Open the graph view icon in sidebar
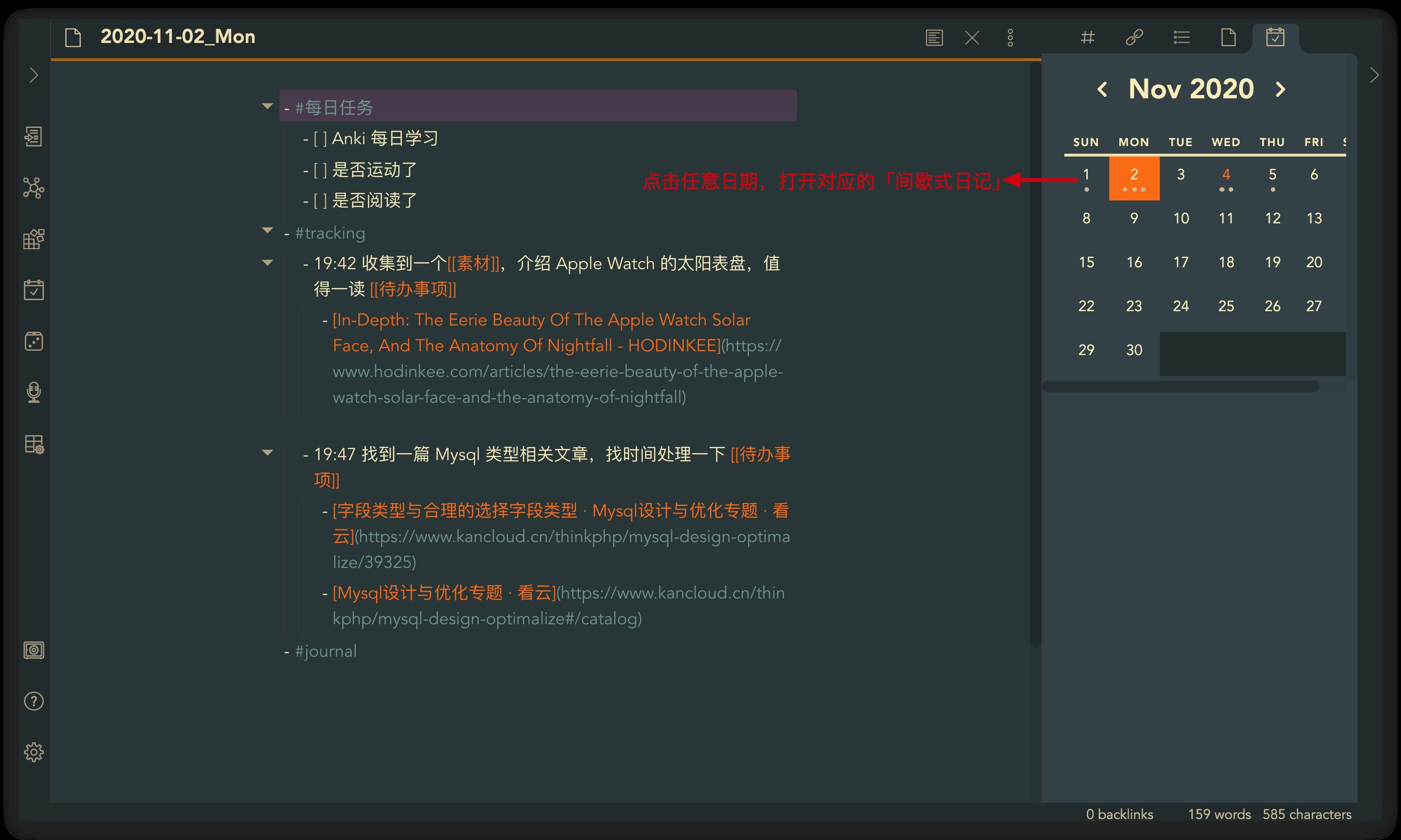1401x840 pixels. tap(33, 188)
